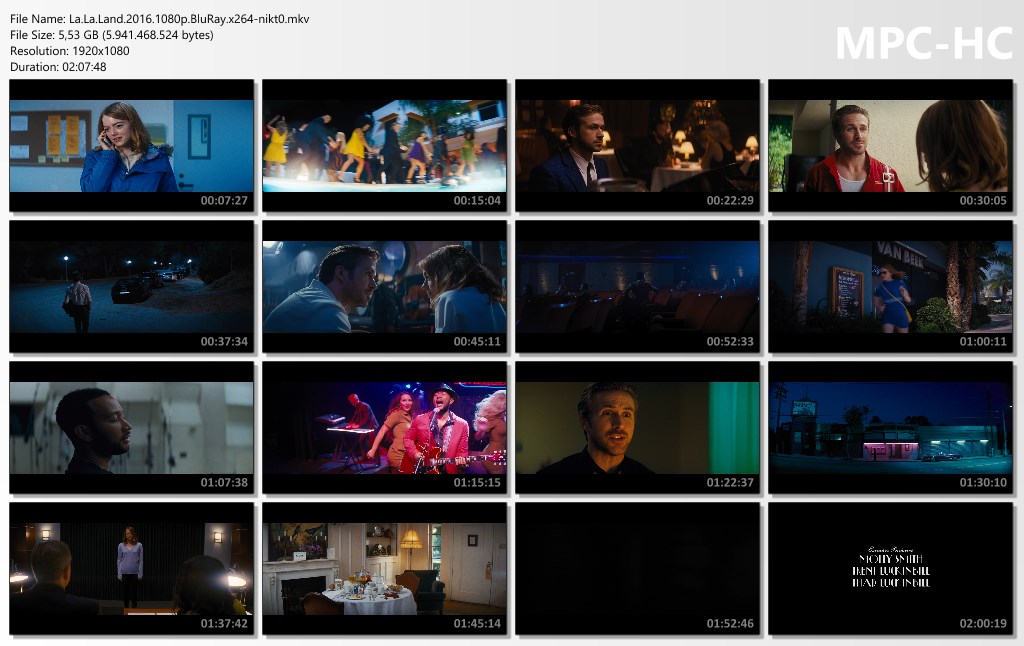Open the audition room thumbnail at 01:37:42
Screen dimensions: 1024x646
pos(132,568)
